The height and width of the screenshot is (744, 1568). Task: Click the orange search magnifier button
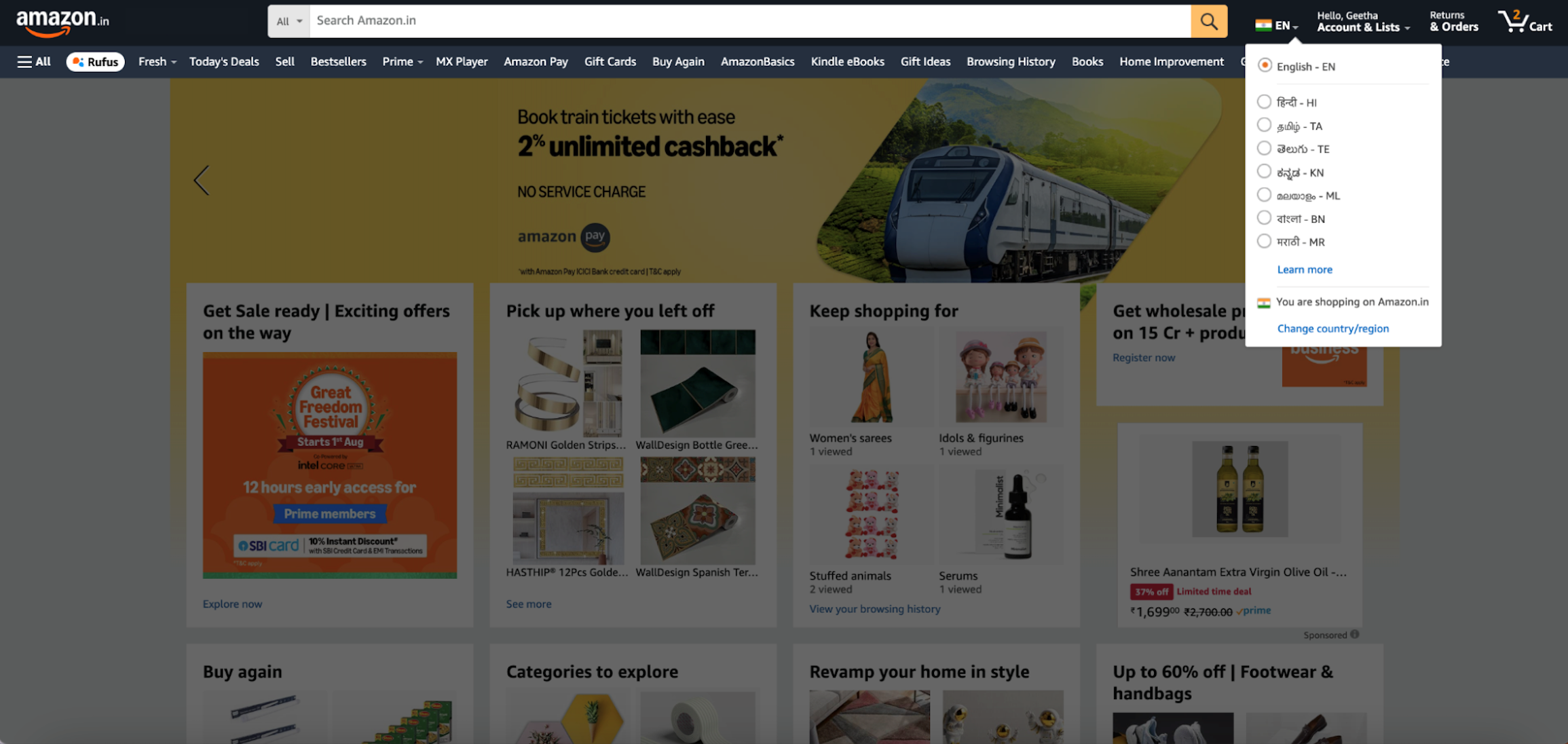tap(1208, 21)
